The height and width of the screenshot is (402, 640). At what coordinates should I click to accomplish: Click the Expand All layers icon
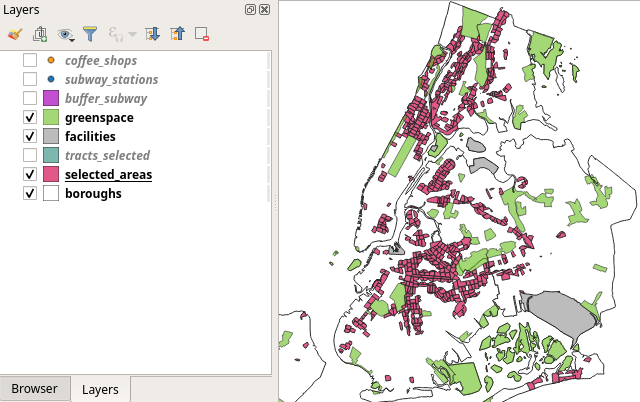152,34
